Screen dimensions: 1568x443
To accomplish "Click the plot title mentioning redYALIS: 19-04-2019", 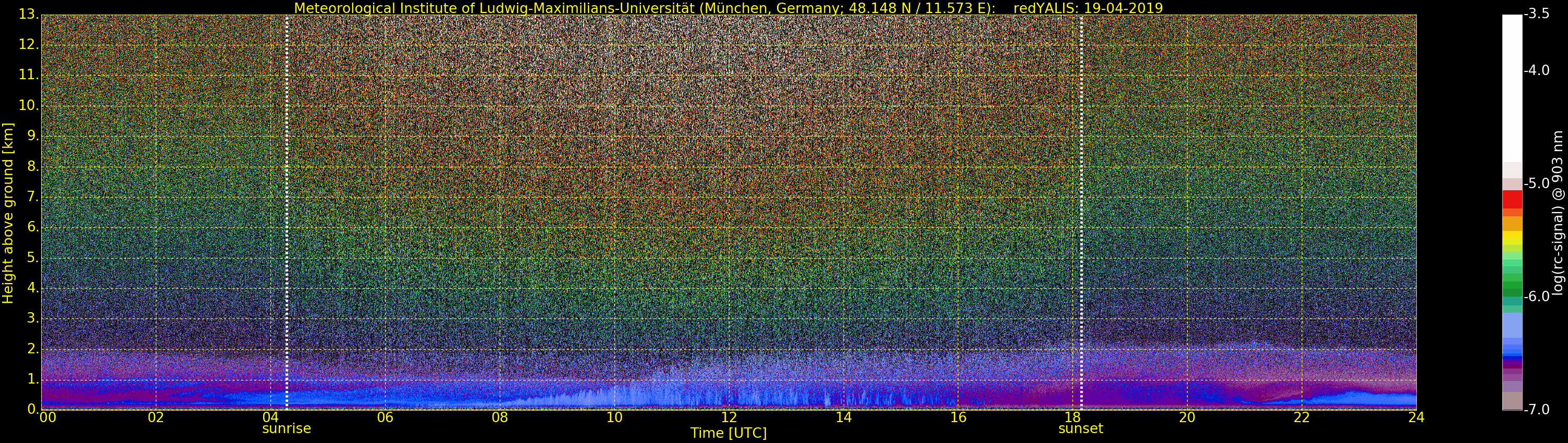I will [728, 8].
